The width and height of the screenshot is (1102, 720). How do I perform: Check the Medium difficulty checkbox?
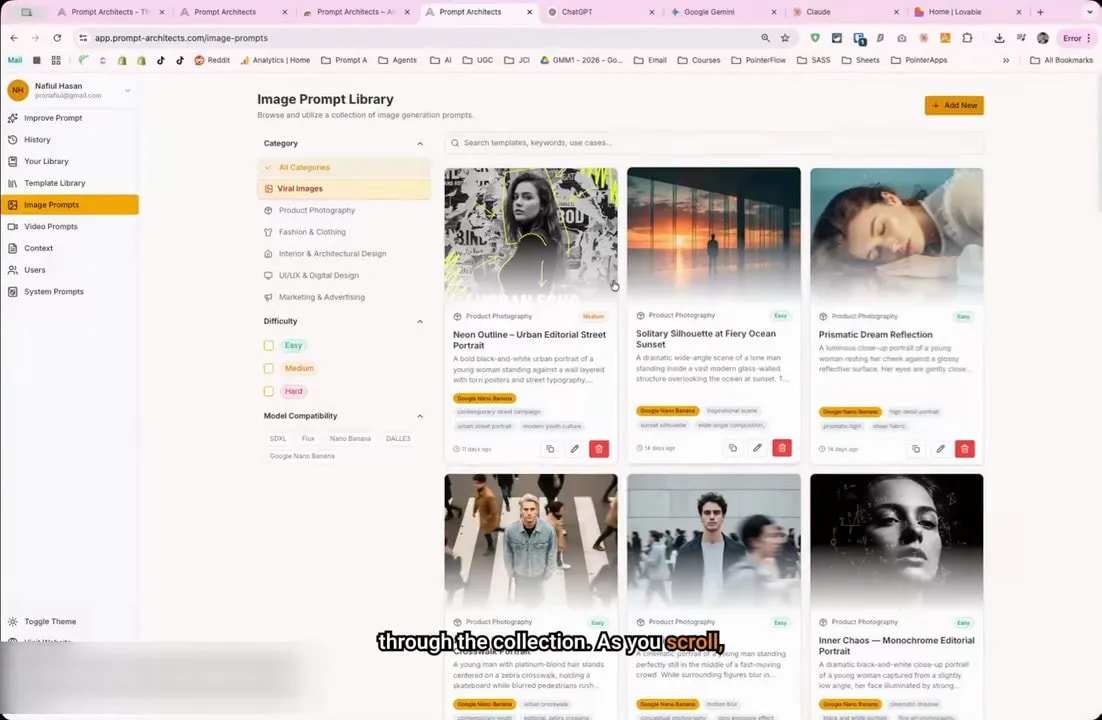(x=268, y=368)
